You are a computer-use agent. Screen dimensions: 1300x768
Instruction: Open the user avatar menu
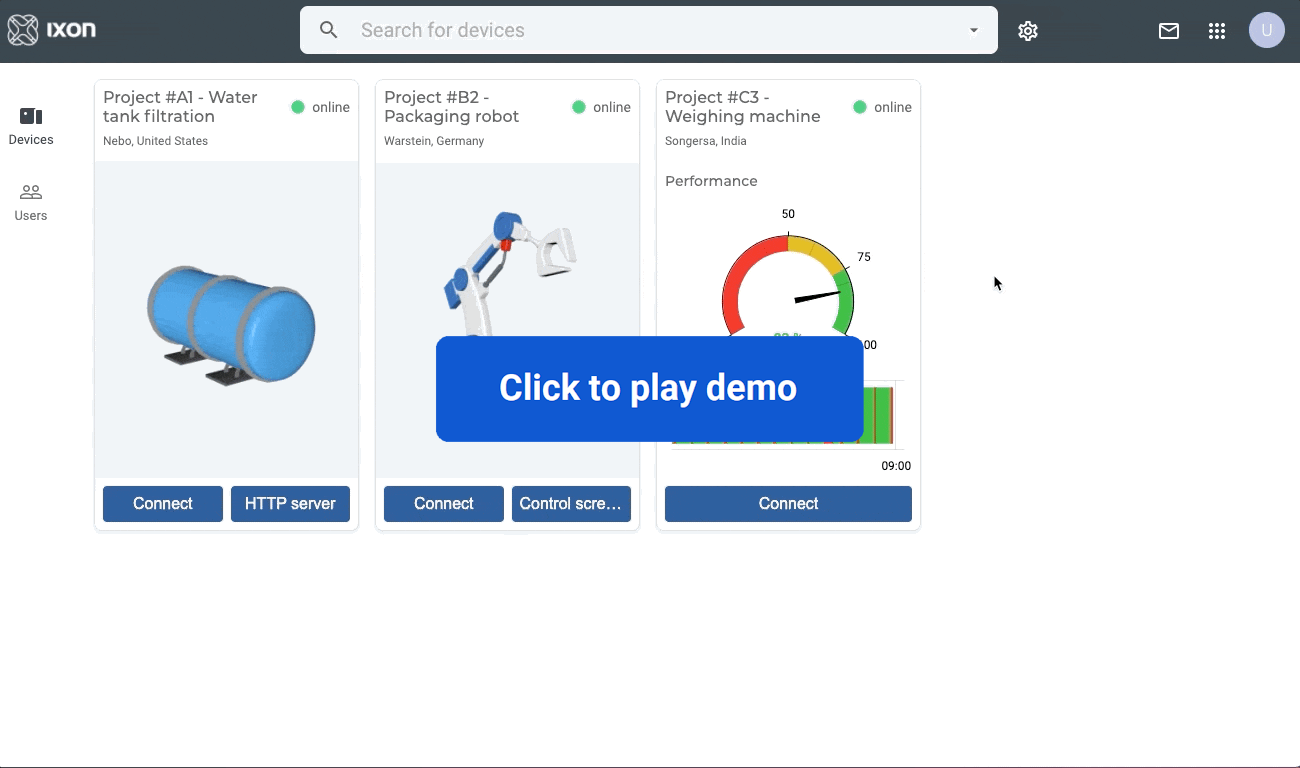click(1266, 30)
